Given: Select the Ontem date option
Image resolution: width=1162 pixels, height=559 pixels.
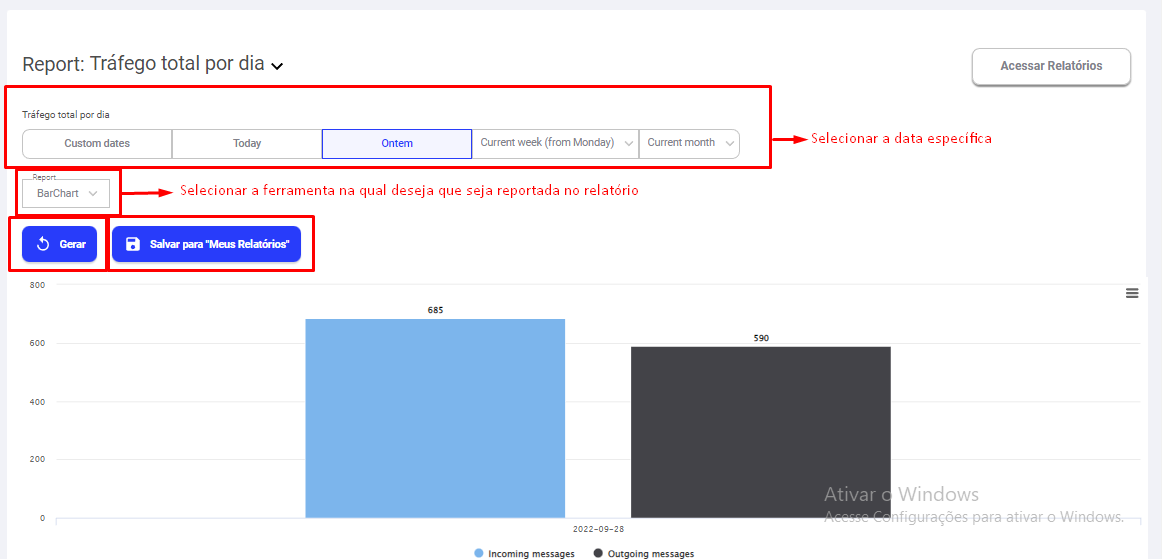Looking at the screenshot, I should (397, 143).
